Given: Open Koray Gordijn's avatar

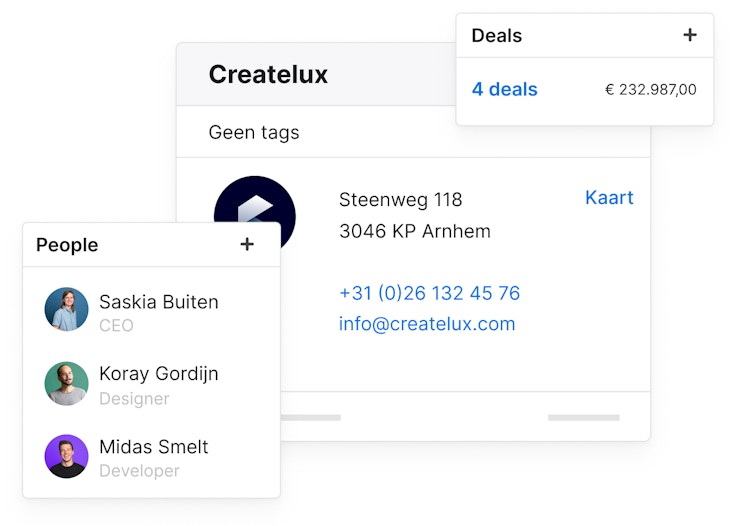Looking at the screenshot, I should (67, 383).
